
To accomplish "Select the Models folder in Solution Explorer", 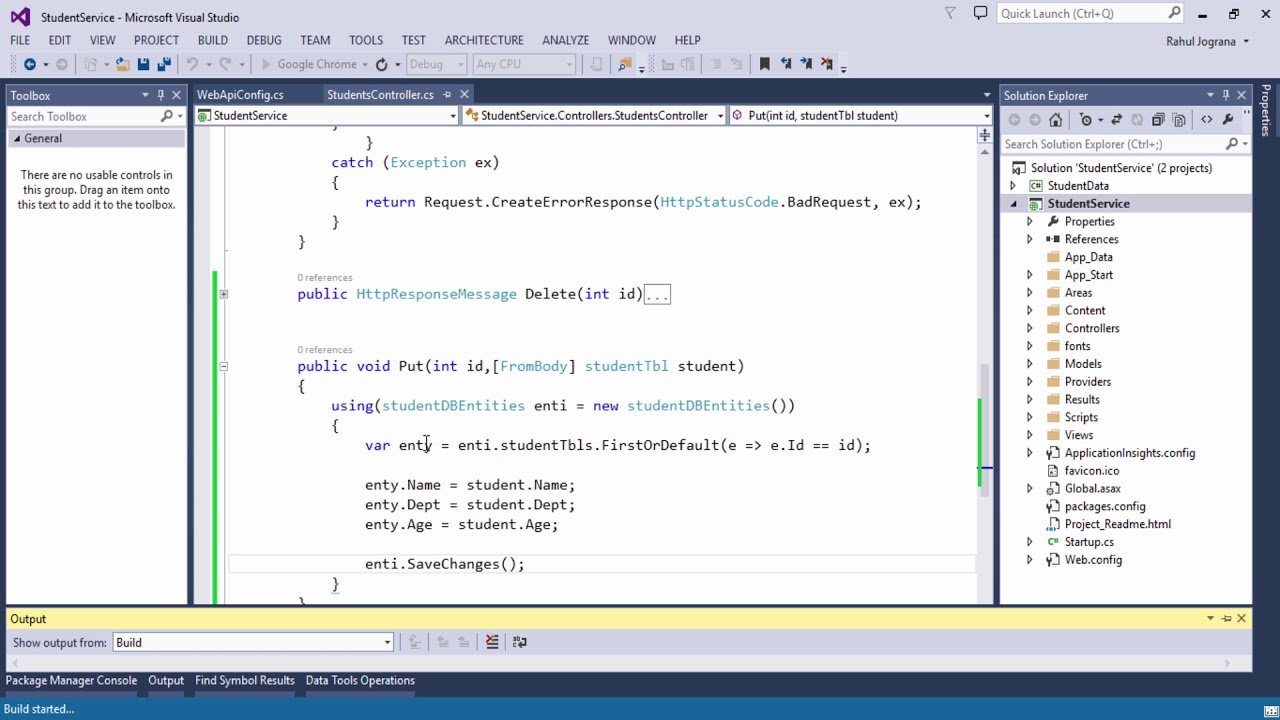I will click(1083, 364).
